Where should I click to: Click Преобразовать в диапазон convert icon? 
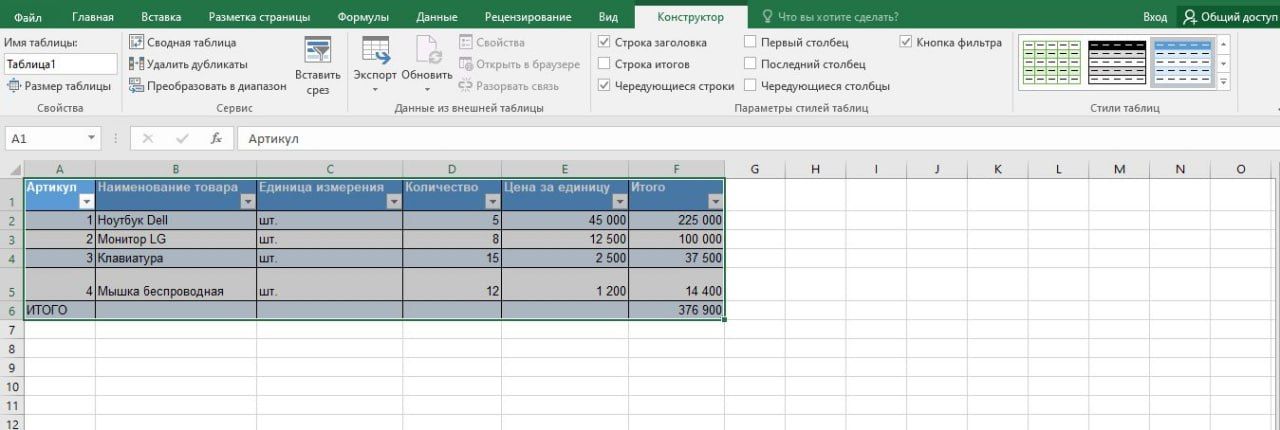(x=137, y=86)
